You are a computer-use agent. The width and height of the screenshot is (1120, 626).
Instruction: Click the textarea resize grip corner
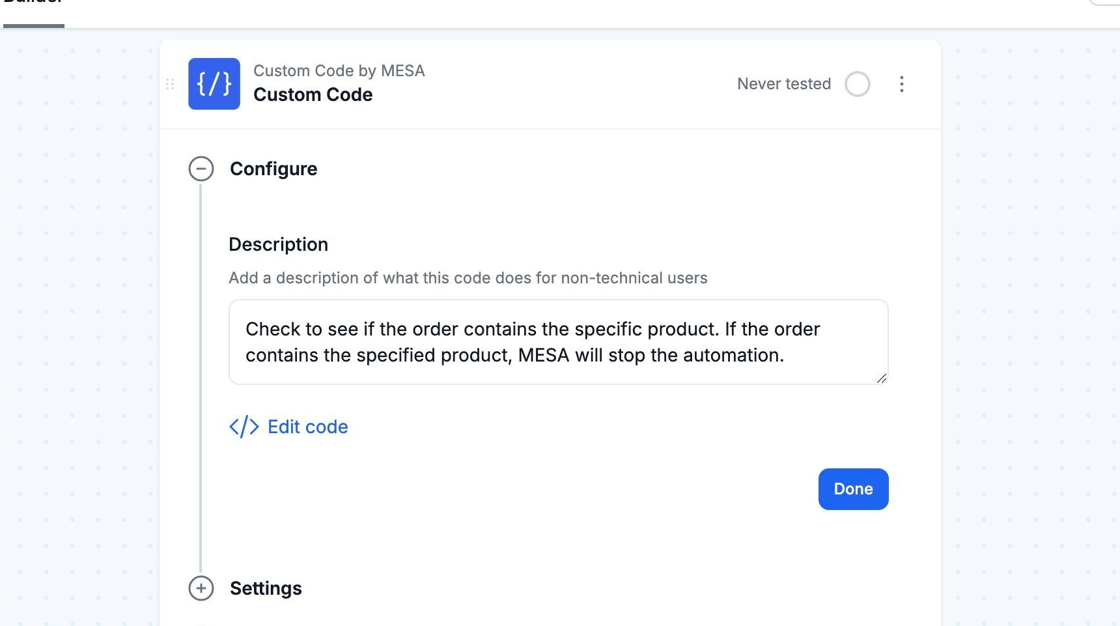click(x=881, y=378)
